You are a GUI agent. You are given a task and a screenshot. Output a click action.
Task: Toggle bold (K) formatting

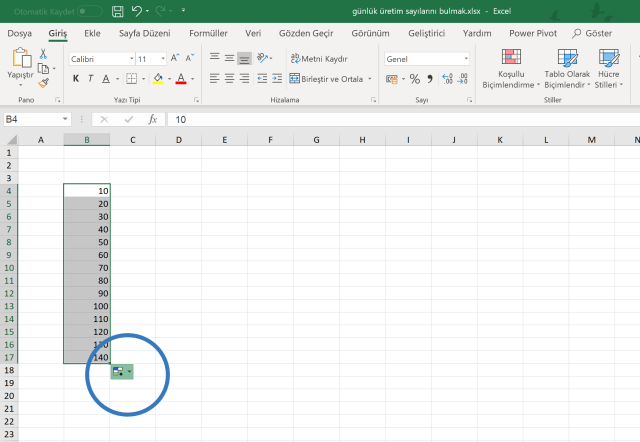(75, 78)
